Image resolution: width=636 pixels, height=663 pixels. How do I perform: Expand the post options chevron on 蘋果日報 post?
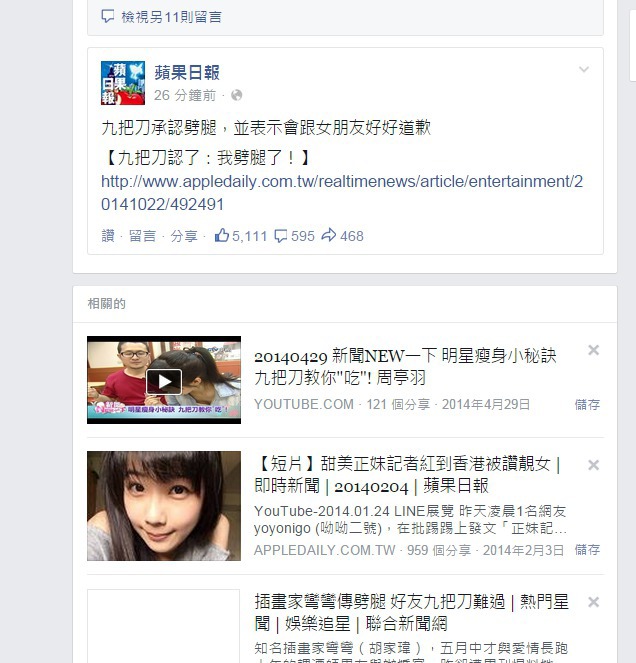tap(584, 69)
